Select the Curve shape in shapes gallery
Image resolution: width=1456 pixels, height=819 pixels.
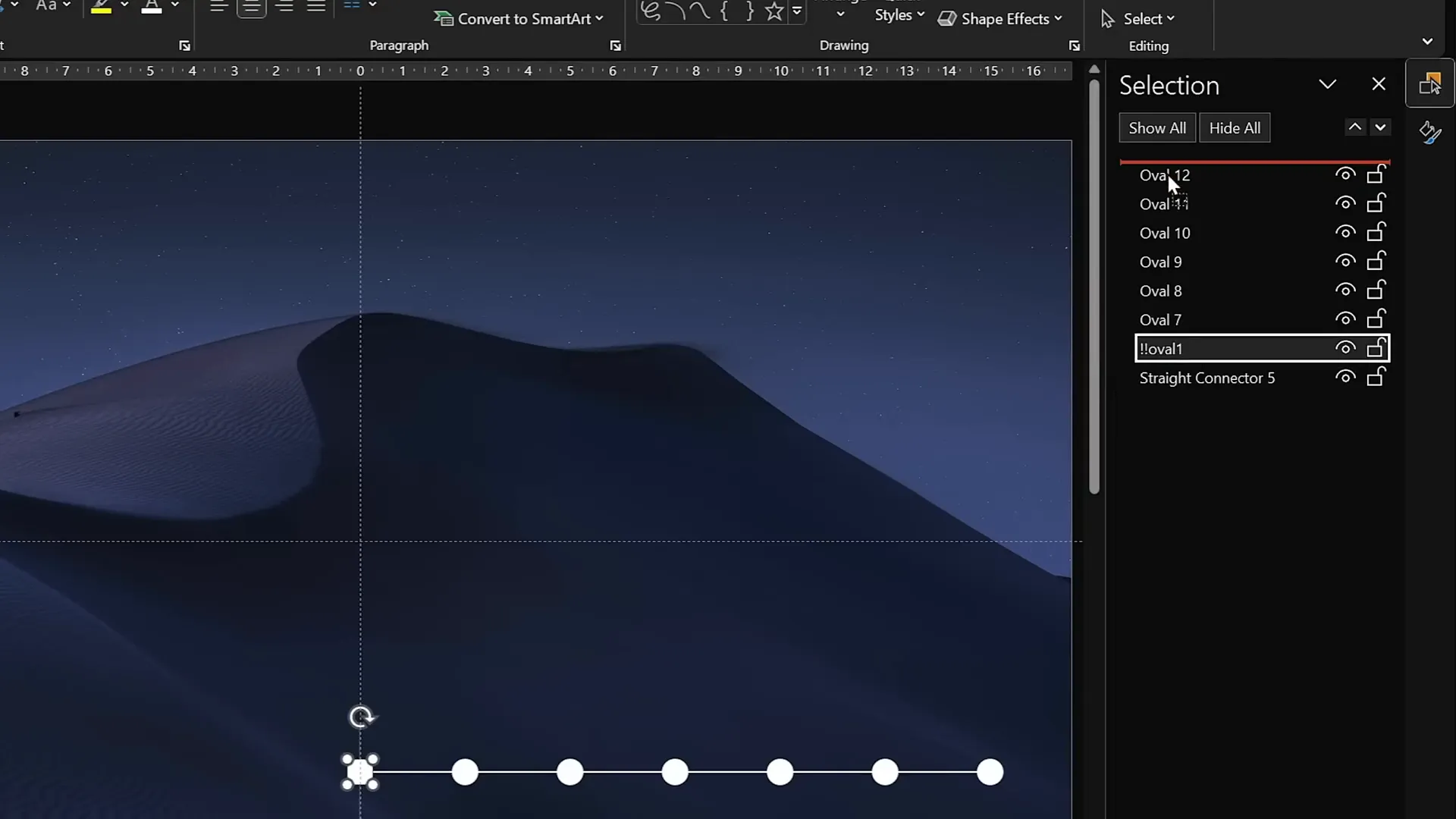(x=700, y=11)
